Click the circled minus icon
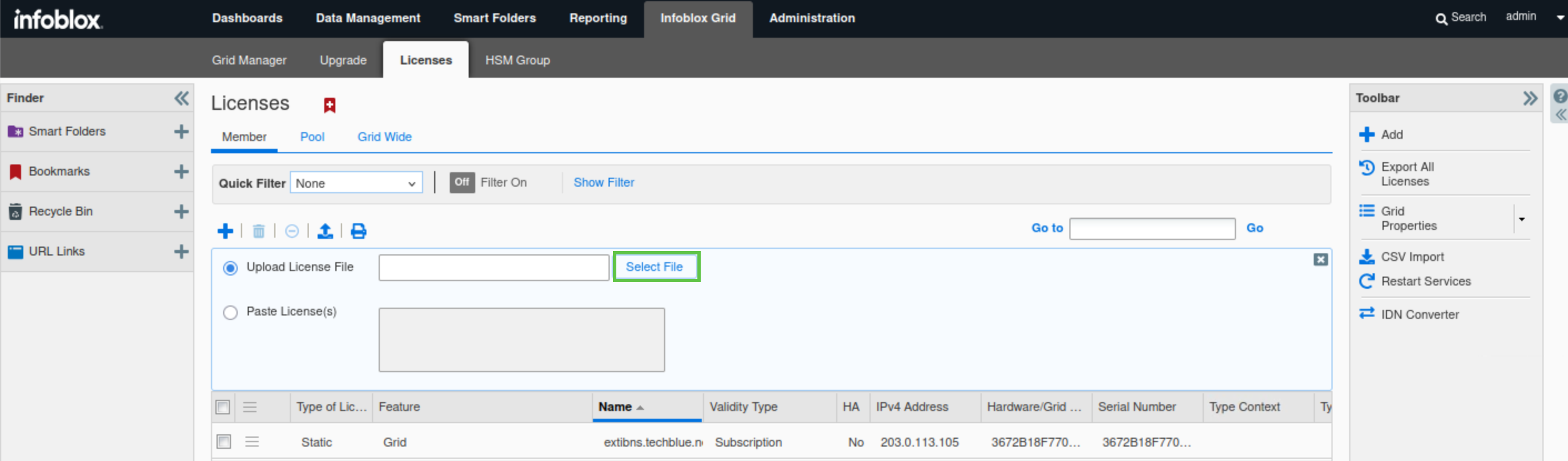 pyautogui.click(x=292, y=231)
